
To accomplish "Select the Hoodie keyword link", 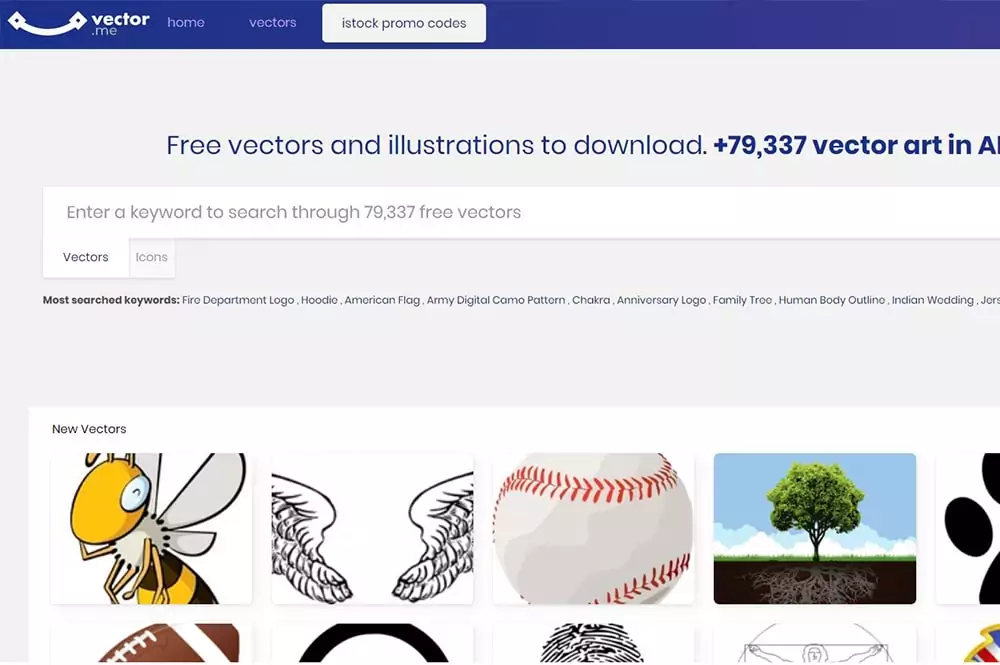I will pos(319,300).
